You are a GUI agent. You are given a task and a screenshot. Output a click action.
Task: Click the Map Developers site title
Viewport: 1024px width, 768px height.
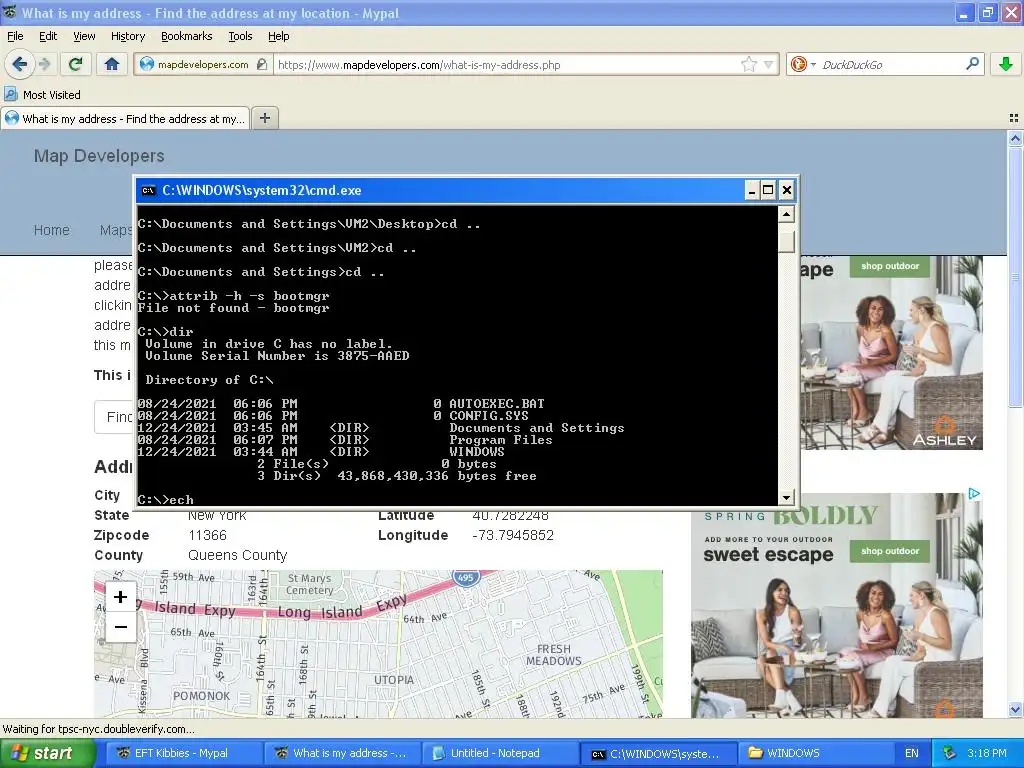coord(99,156)
